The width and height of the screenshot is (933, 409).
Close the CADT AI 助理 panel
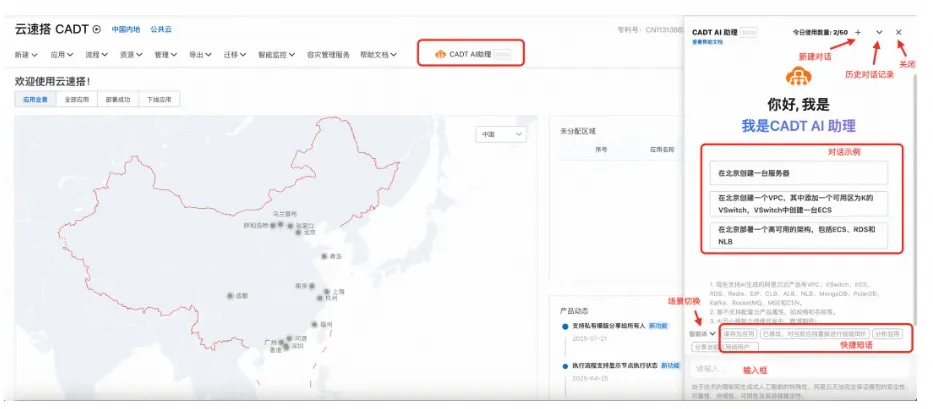[898, 32]
